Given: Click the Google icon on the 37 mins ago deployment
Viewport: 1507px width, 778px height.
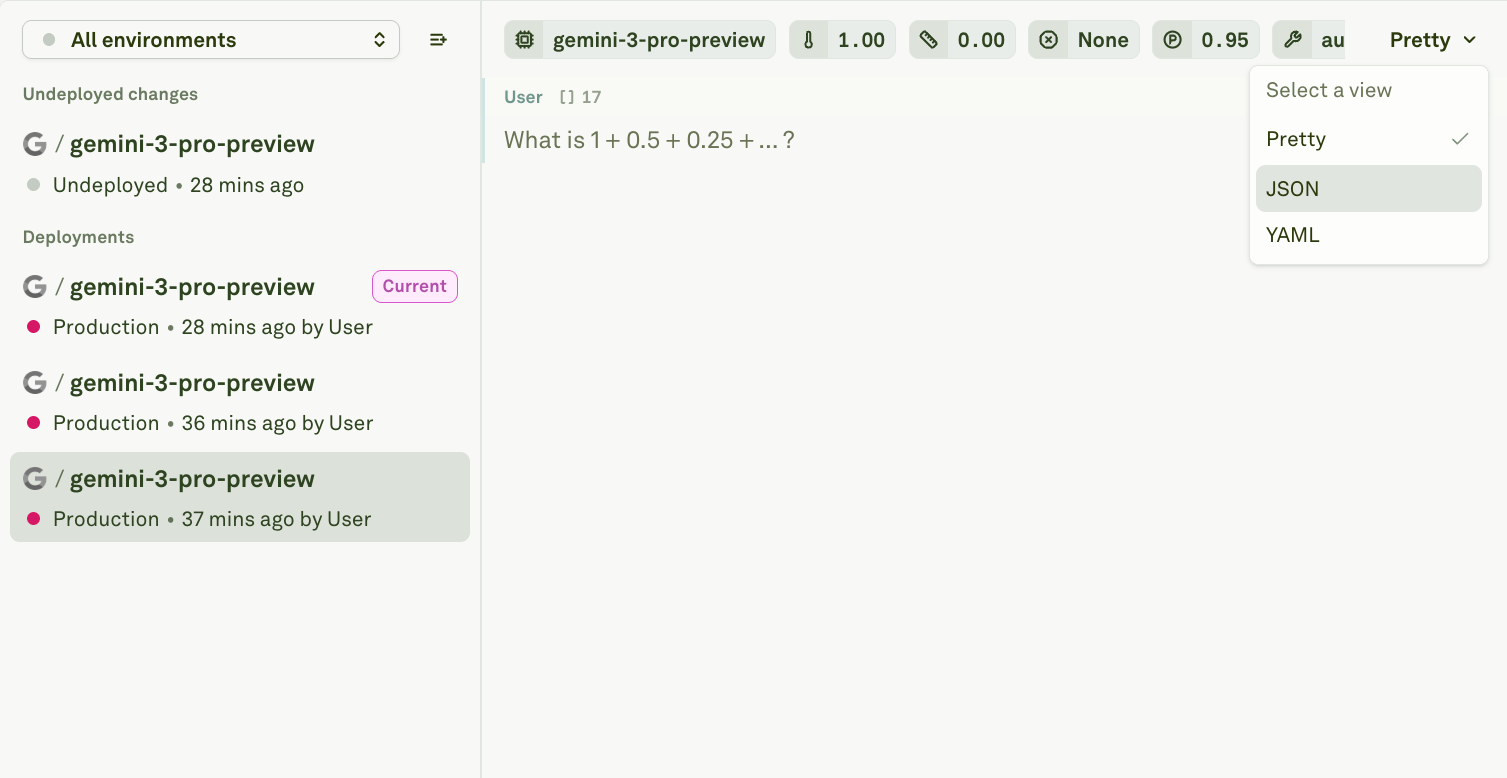Looking at the screenshot, I should click(x=35, y=479).
